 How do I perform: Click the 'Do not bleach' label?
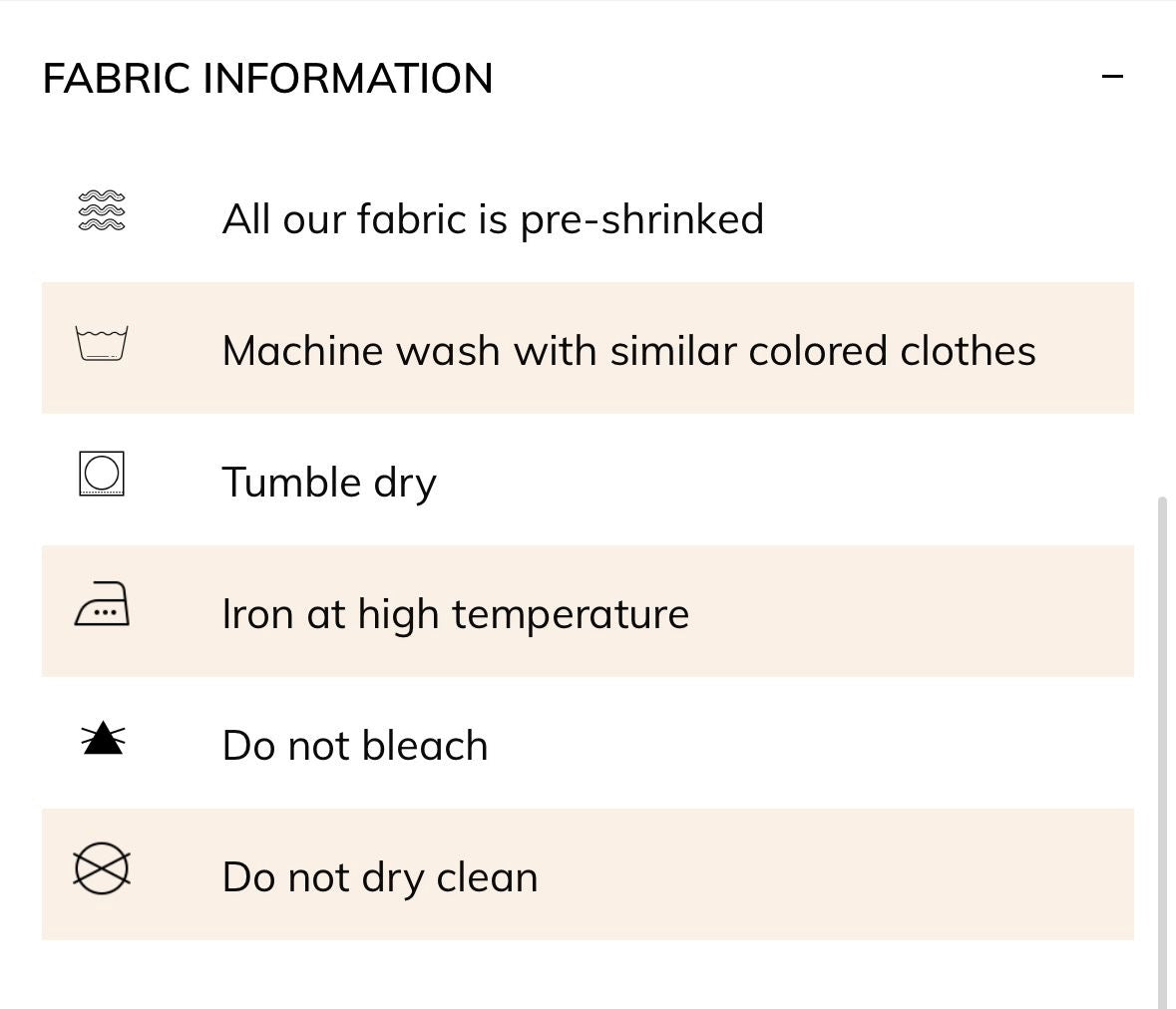tap(355, 746)
